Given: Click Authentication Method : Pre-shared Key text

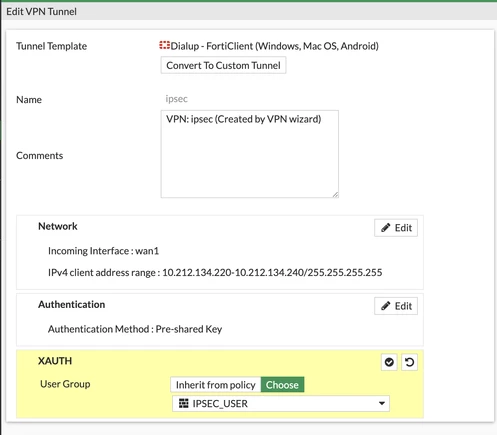Looking at the screenshot, I should [135, 329].
